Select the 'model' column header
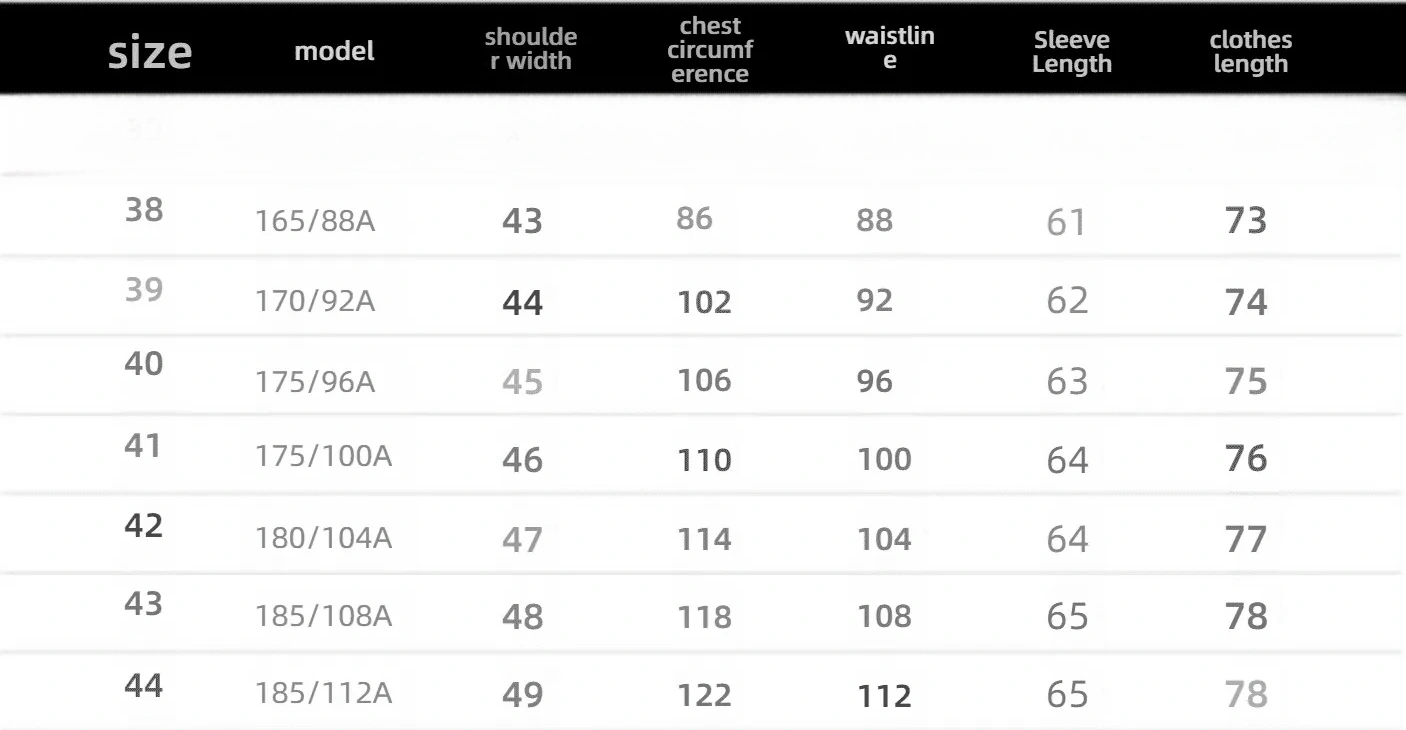 [x=335, y=52]
